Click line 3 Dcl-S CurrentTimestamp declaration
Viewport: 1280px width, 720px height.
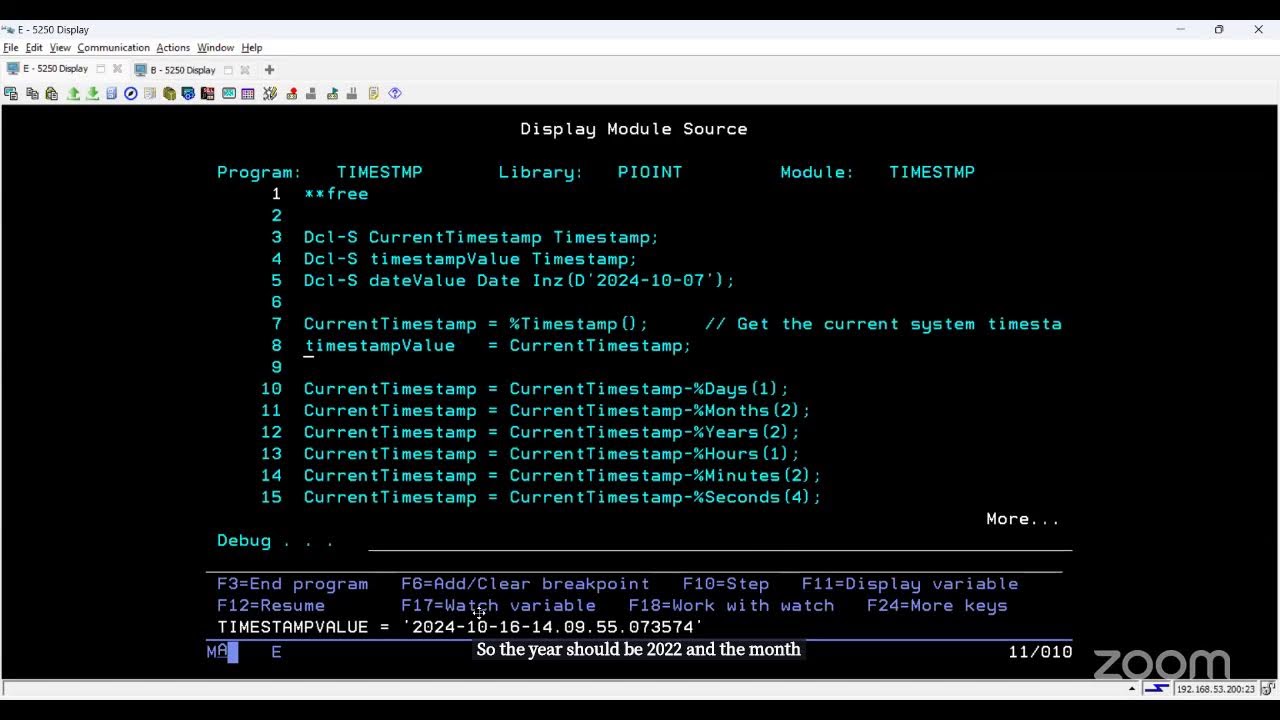(x=481, y=238)
